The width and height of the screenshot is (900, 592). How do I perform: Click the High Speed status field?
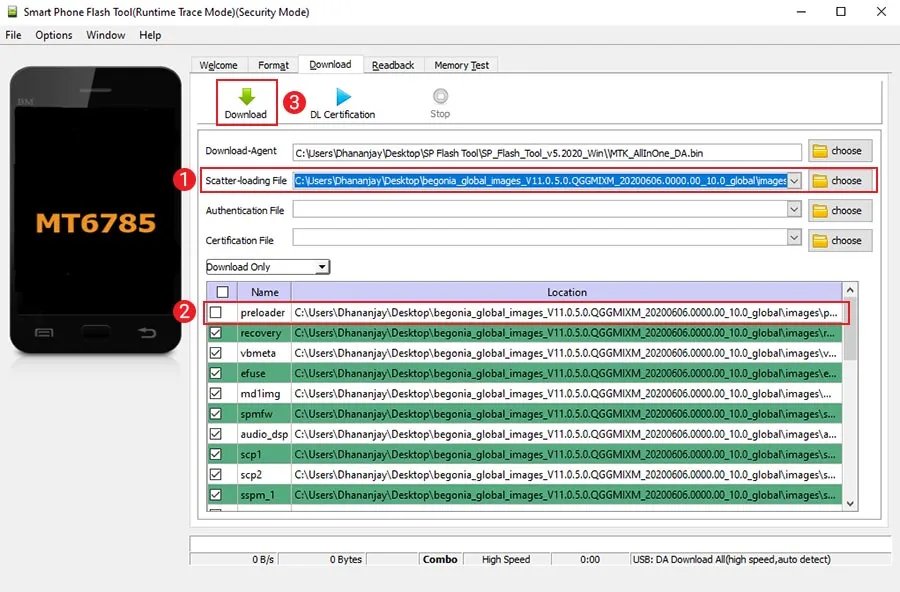(505, 559)
